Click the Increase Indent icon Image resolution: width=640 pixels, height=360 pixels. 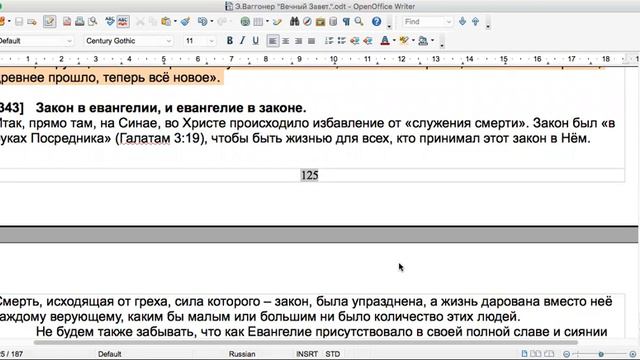368,41
